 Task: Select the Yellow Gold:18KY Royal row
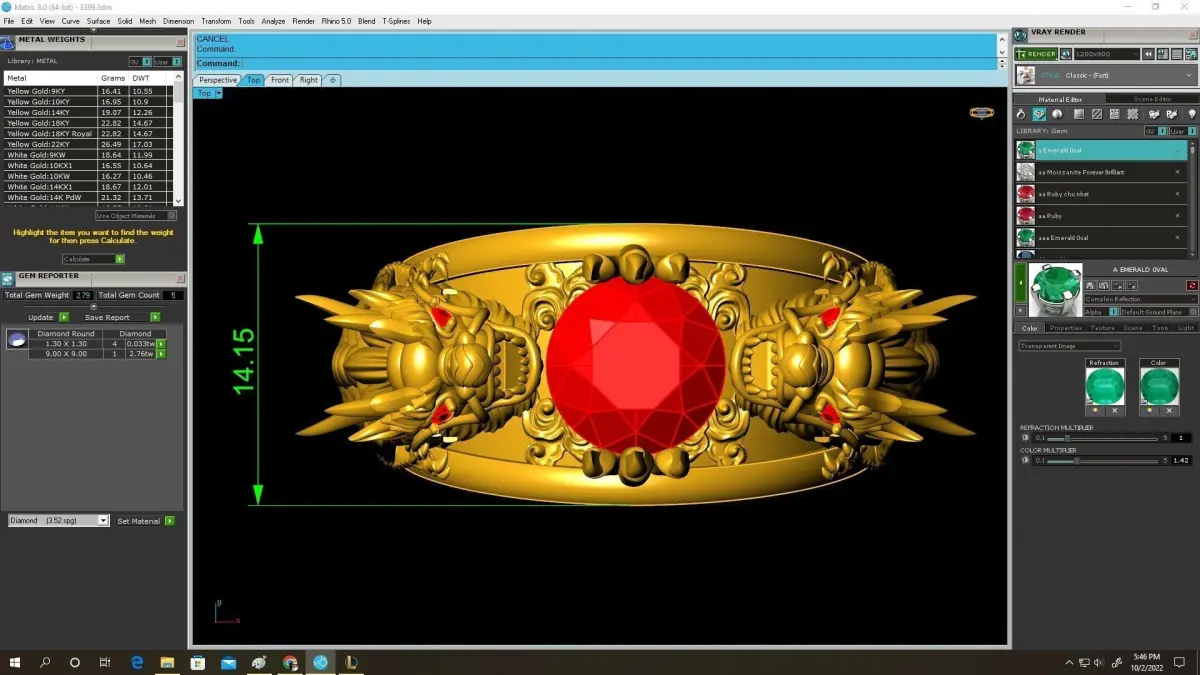(88, 134)
